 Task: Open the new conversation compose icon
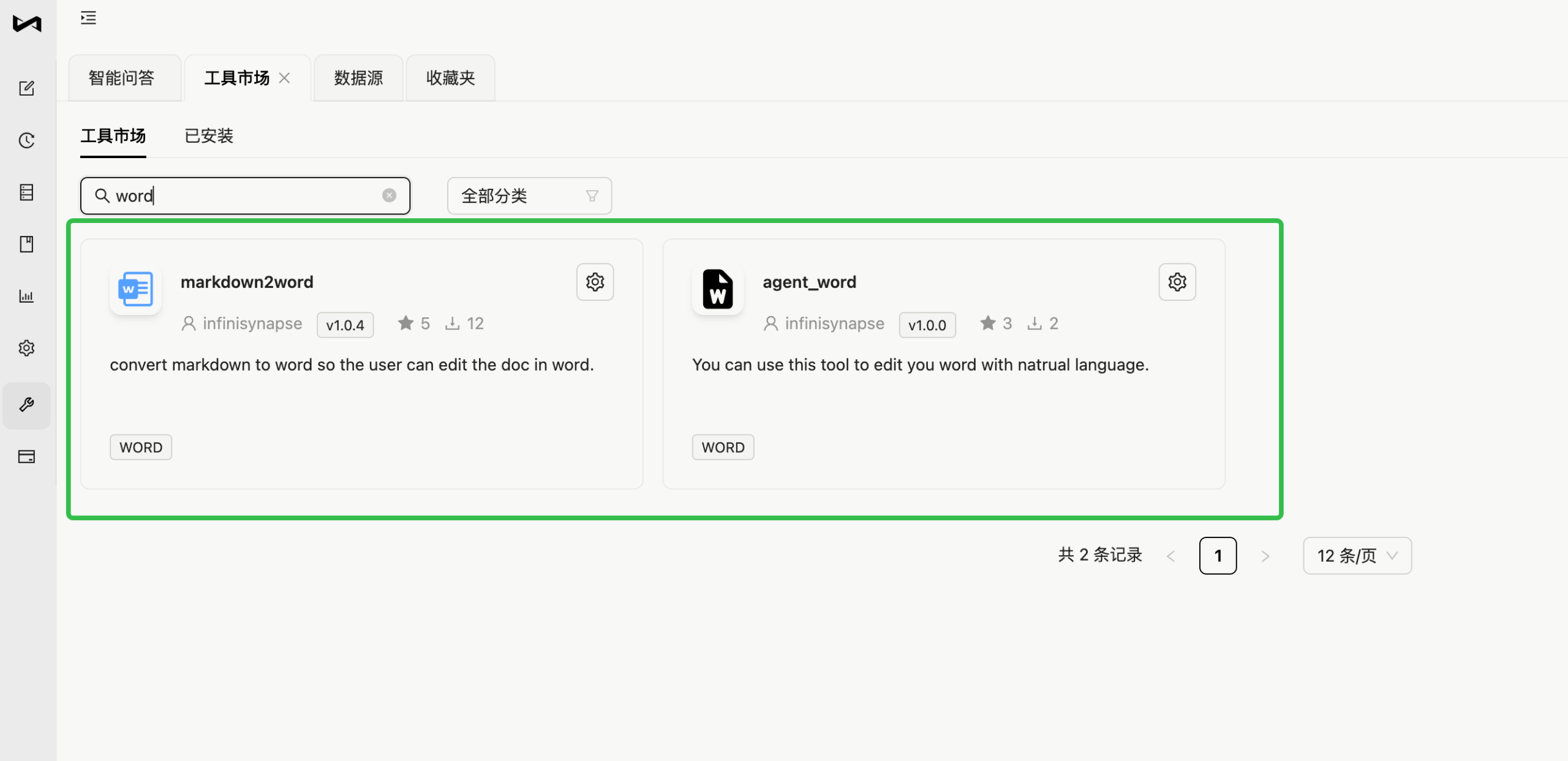click(26, 88)
